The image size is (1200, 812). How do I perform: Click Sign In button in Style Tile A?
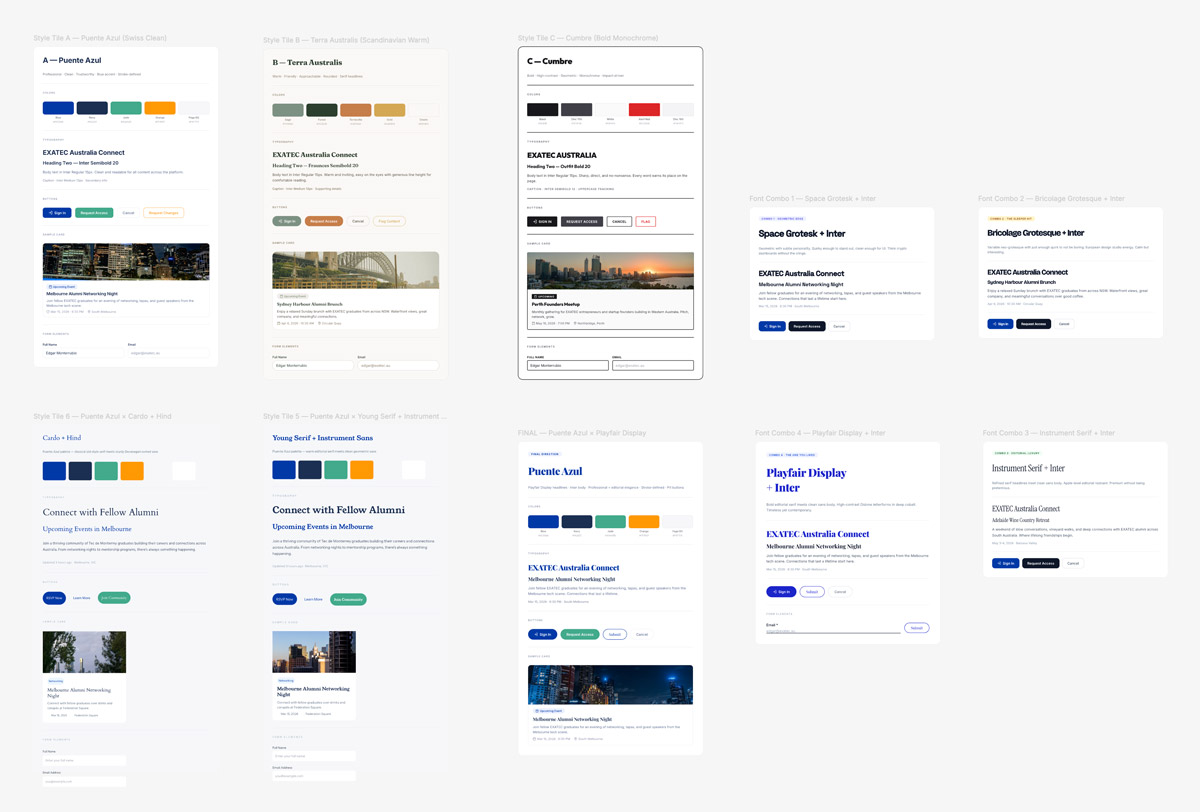tap(57, 213)
